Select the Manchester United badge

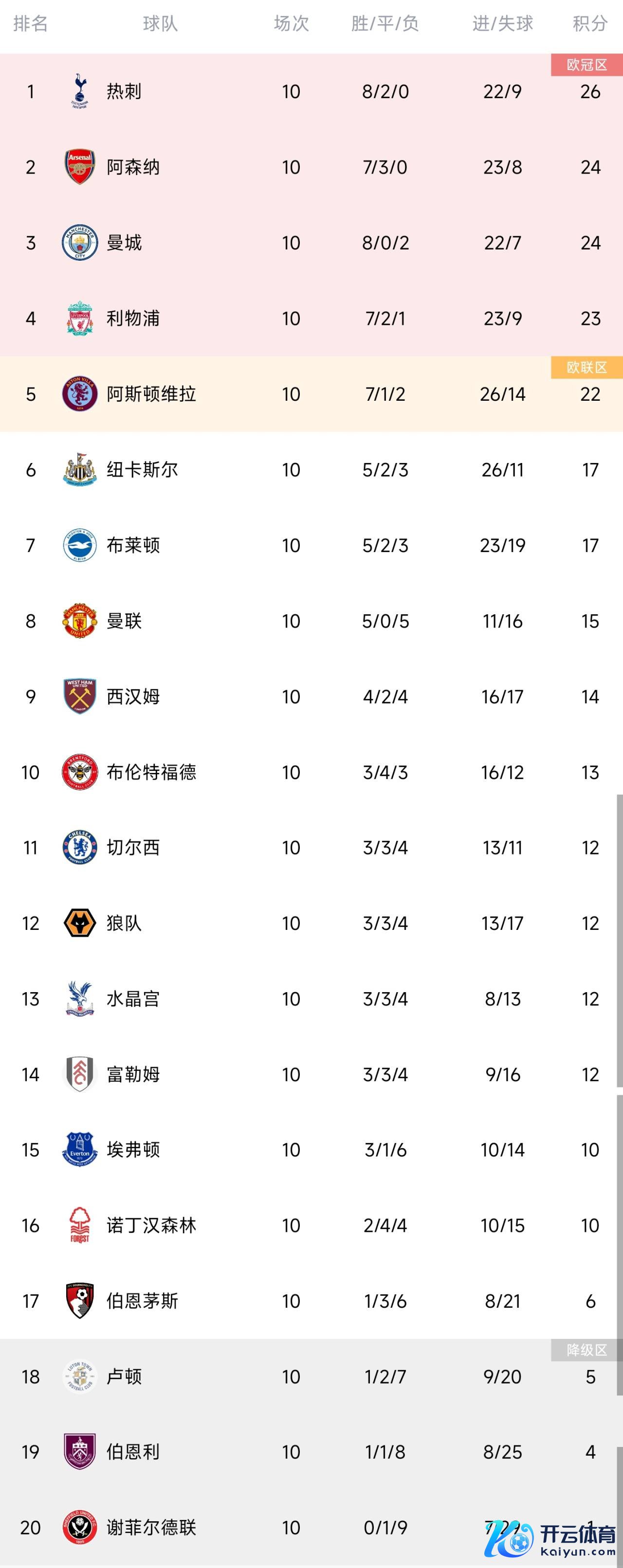(80, 621)
